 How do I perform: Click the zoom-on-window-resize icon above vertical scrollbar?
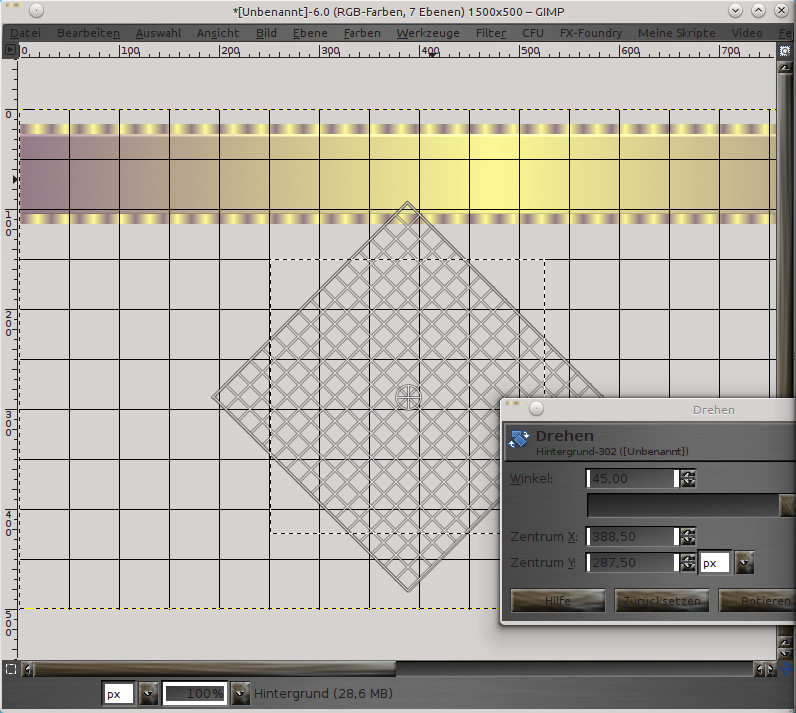(785, 50)
